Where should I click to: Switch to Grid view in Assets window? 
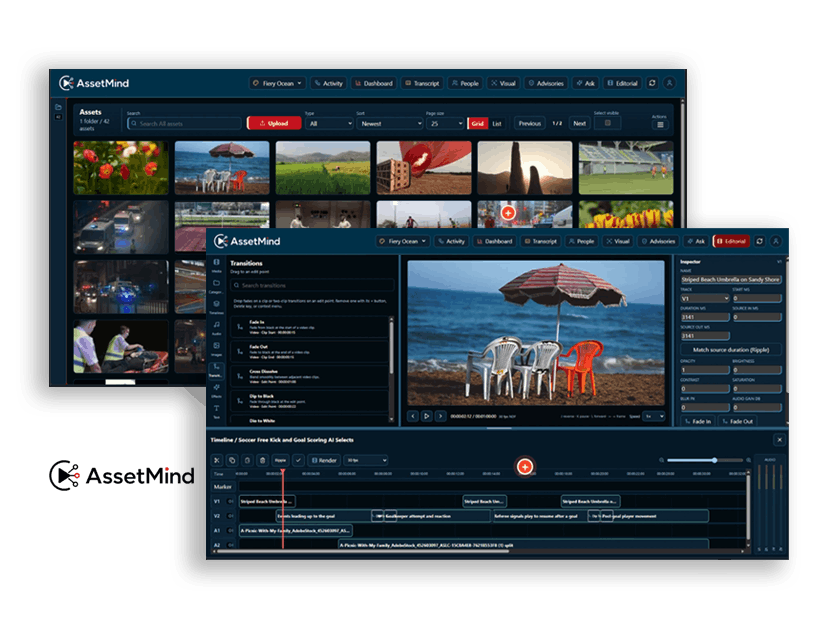pos(477,124)
